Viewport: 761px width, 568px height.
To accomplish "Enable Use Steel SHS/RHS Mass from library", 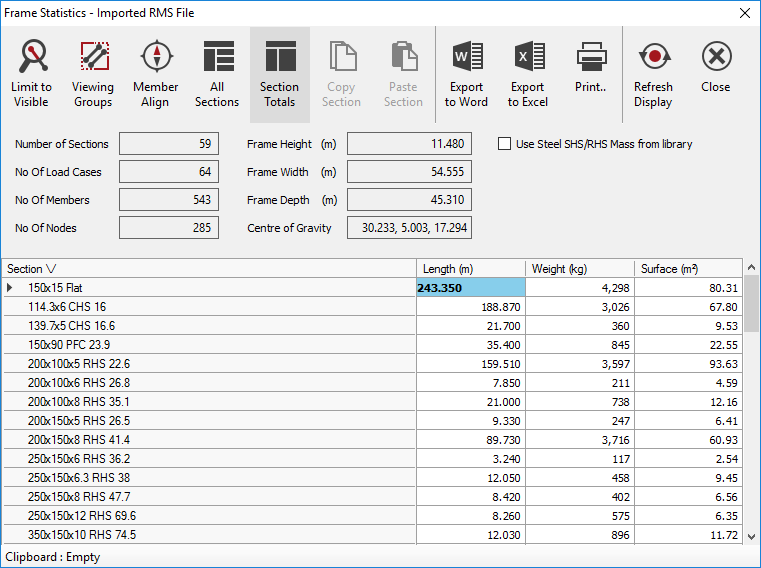I will 505,144.
